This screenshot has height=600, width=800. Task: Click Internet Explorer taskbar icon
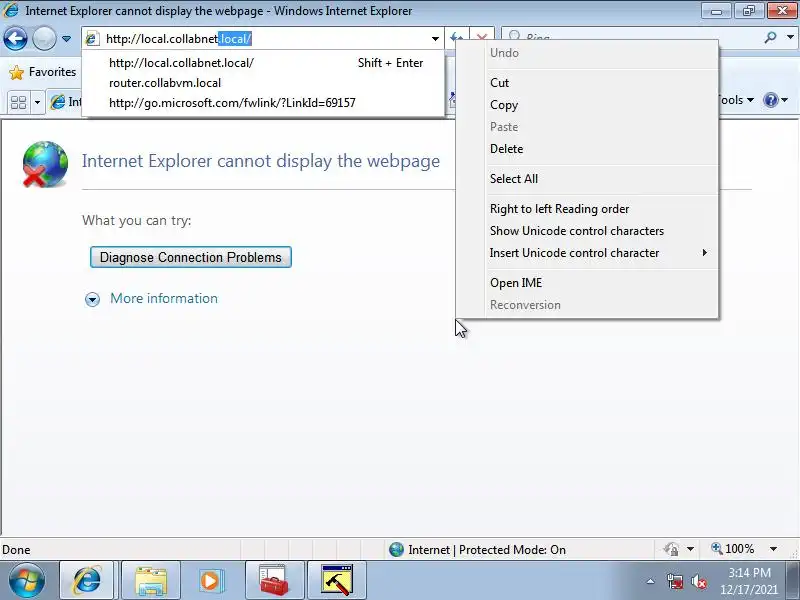(87, 580)
